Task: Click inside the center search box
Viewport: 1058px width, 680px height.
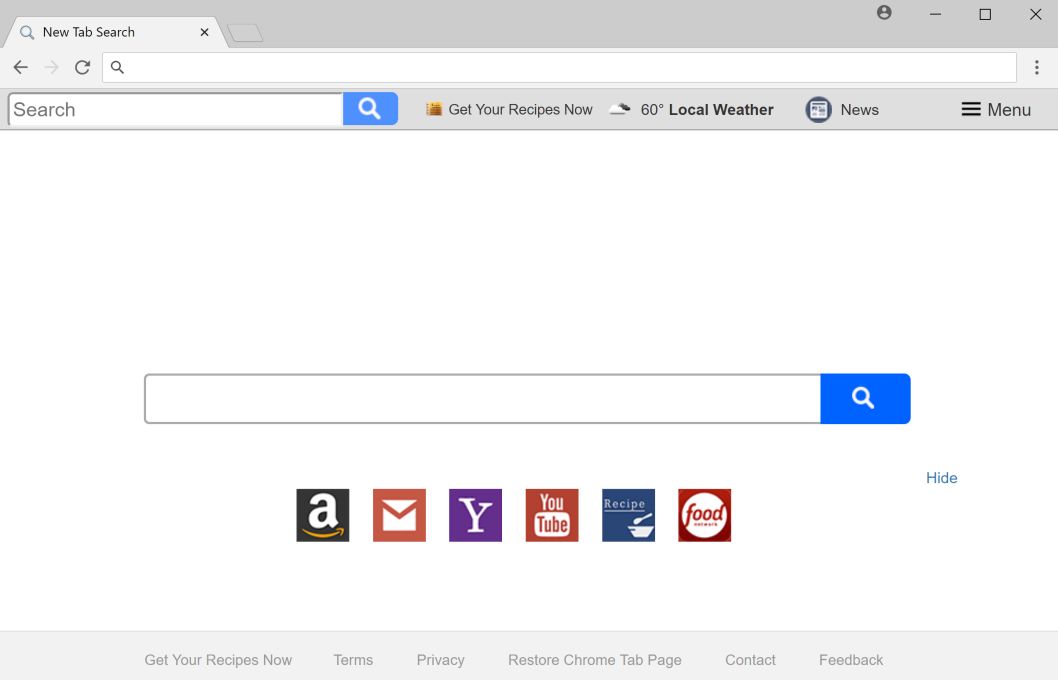Action: pos(480,398)
